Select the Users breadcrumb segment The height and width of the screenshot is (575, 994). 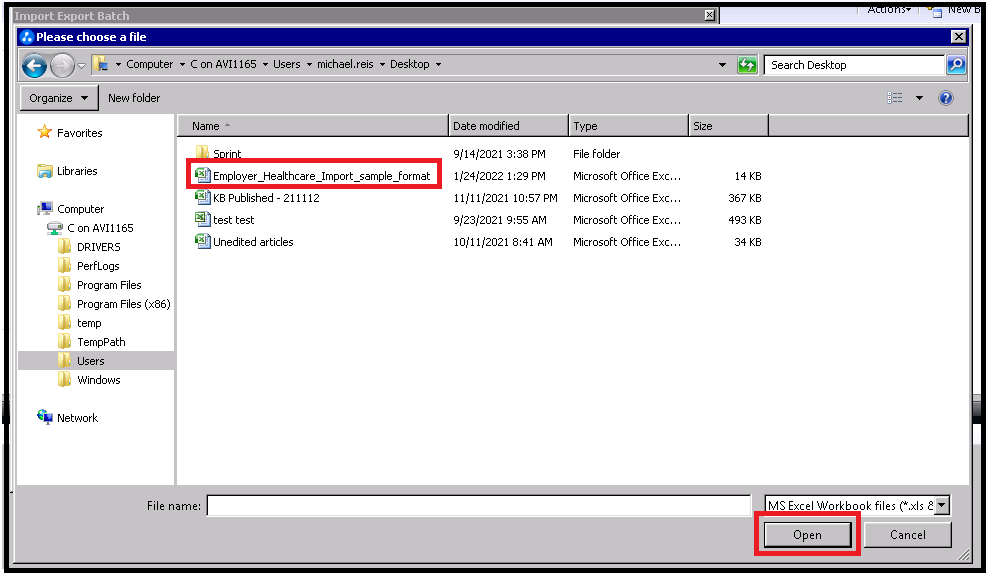click(x=287, y=64)
